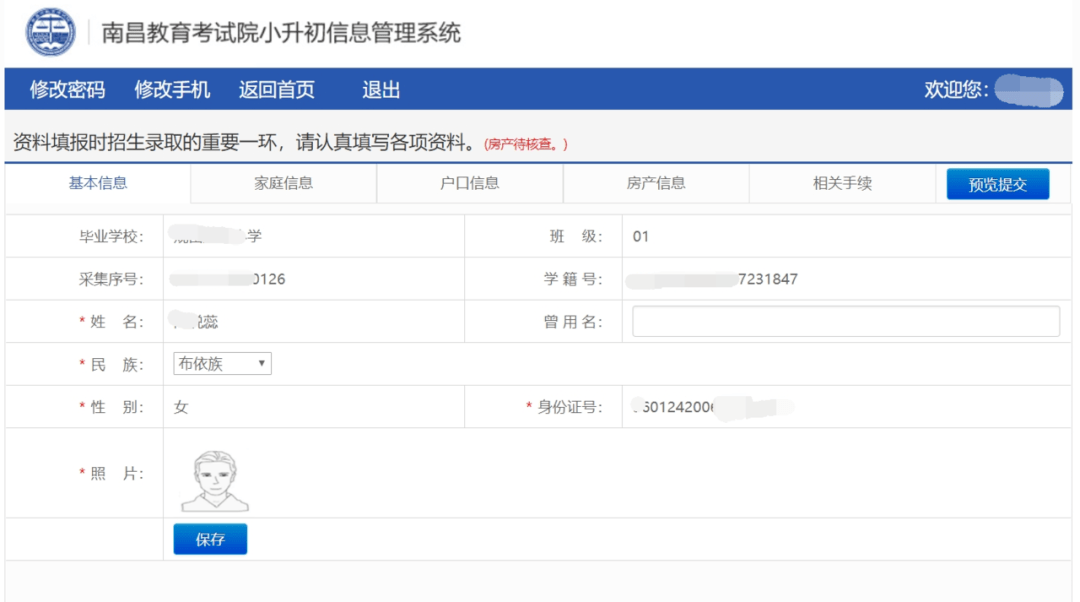Click the red 房产待核查 notice text
The height and width of the screenshot is (602, 1080).
[526, 144]
